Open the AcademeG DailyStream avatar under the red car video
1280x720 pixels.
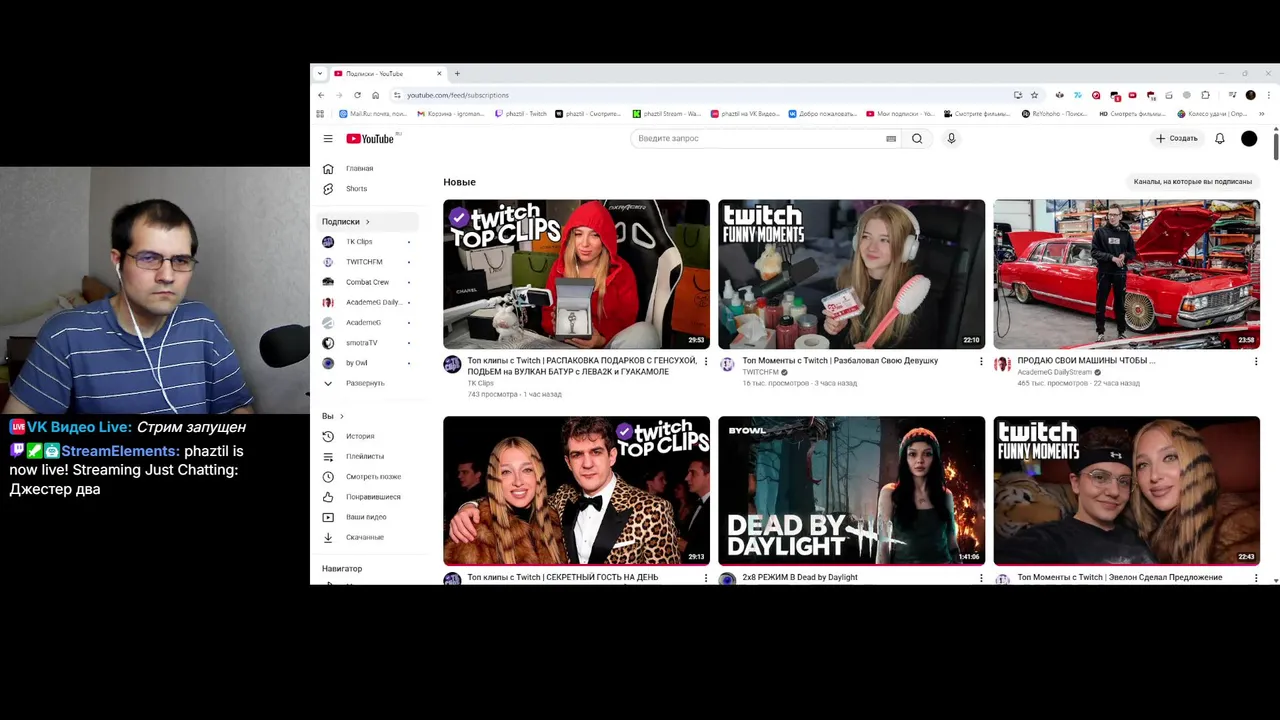tap(1002, 364)
